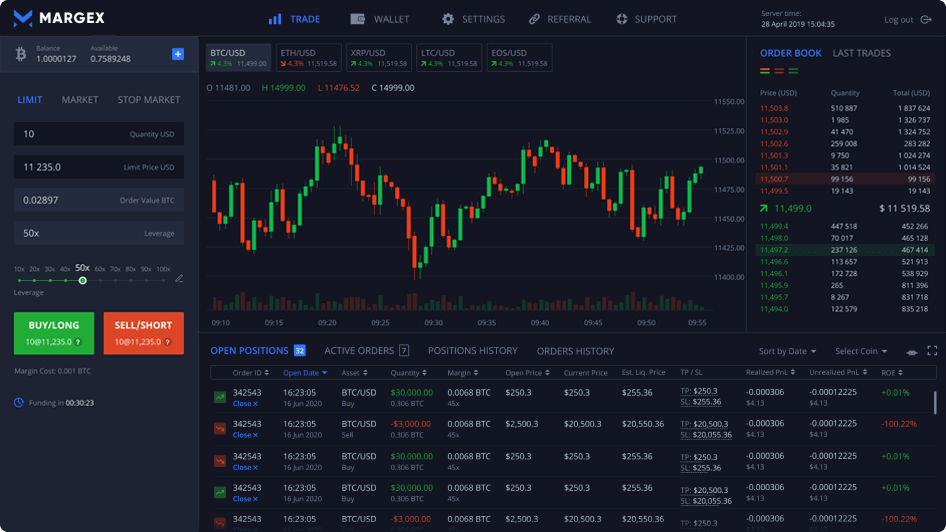Show only buy orders in order book

tap(793, 71)
